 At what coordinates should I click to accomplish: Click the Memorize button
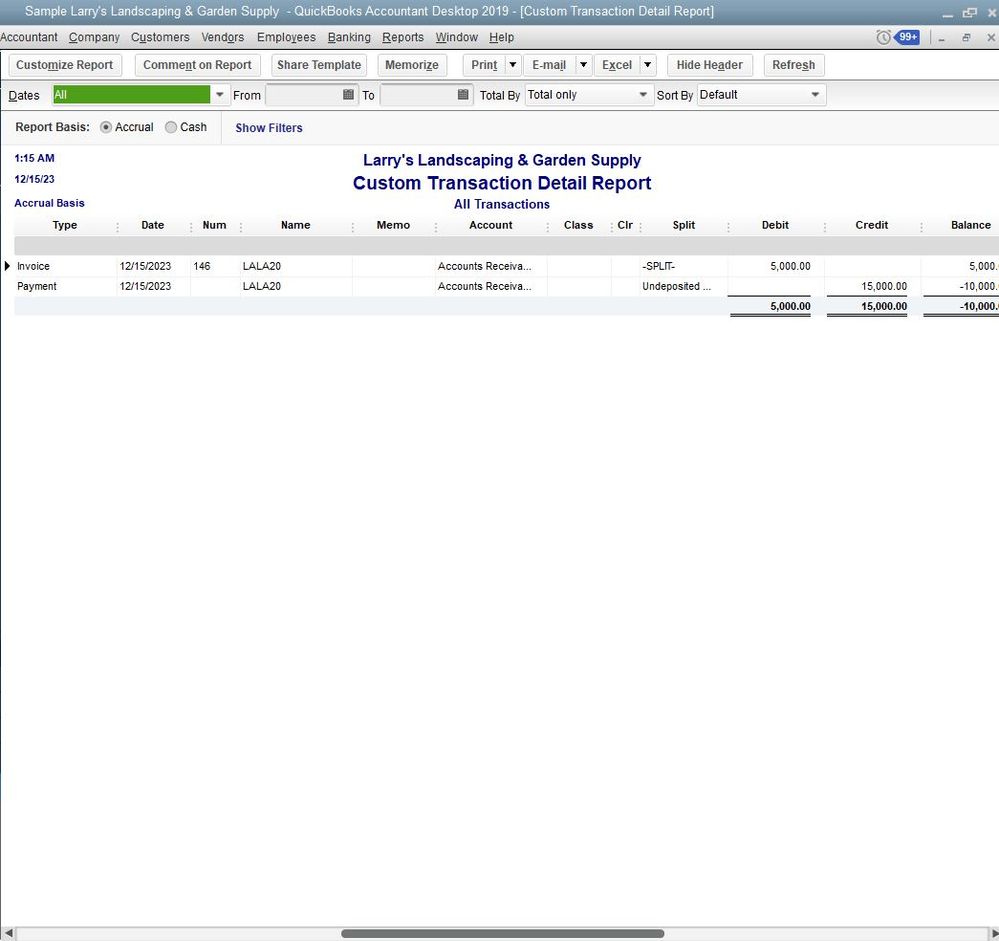coord(412,65)
